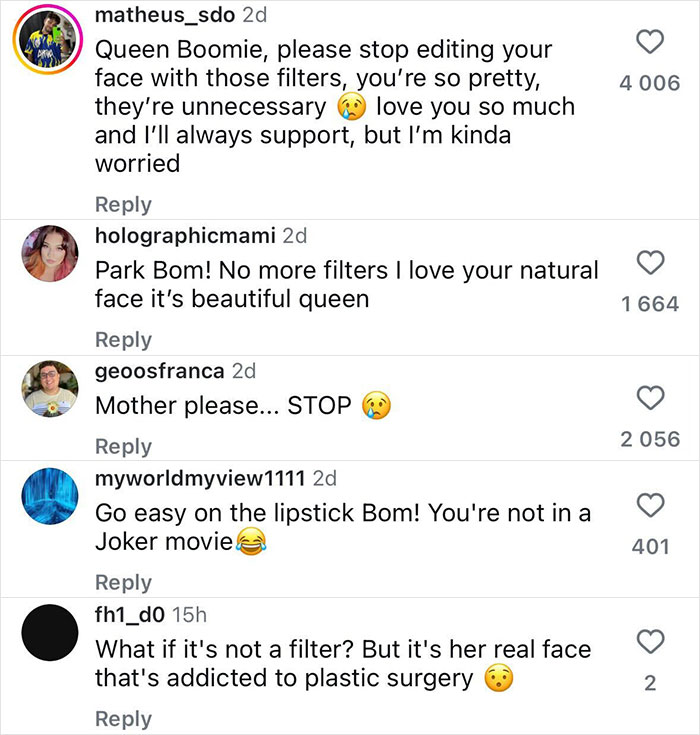Heart the fh1_d0 plastic surgery comment

(651, 641)
